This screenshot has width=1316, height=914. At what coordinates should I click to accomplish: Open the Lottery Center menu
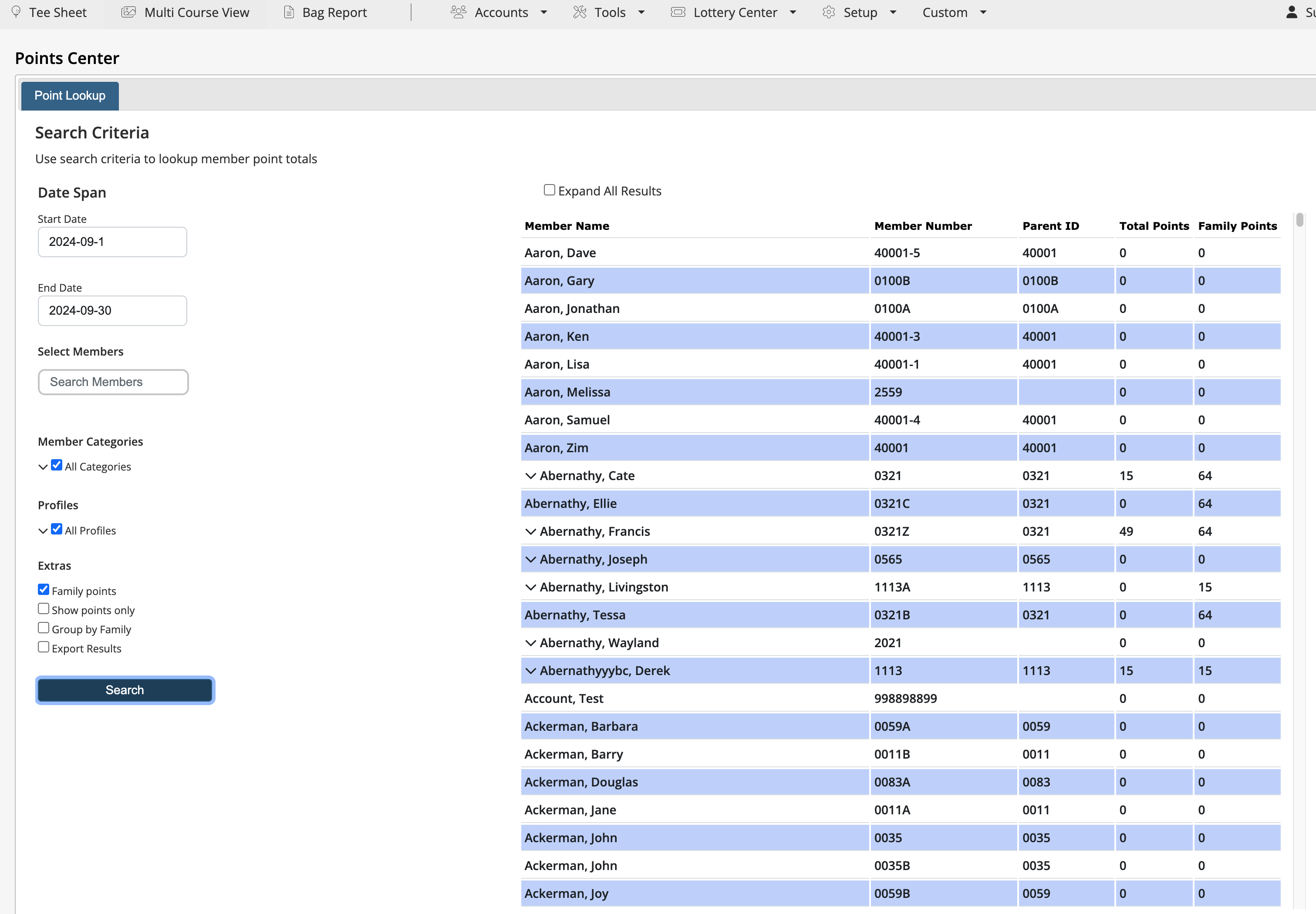click(x=735, y=13)
